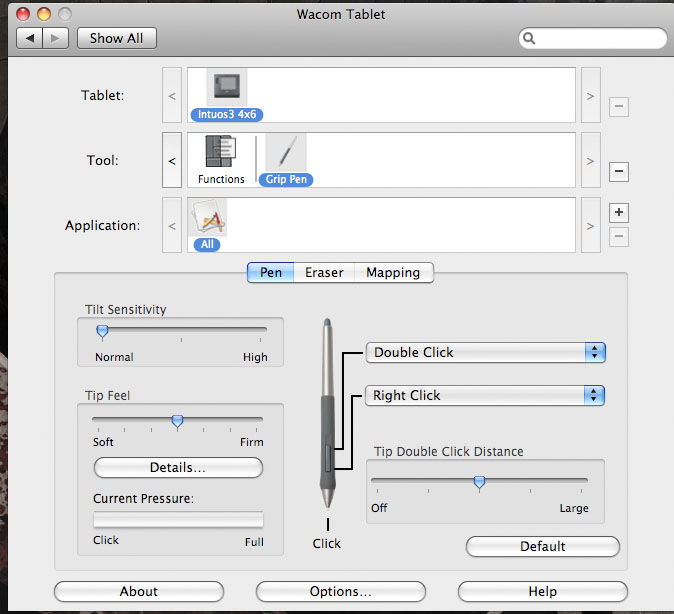This screenshot has height=614, width=674.
Task: Click the 'Firm' tip feel label
Action: click(x=252, y=442)
